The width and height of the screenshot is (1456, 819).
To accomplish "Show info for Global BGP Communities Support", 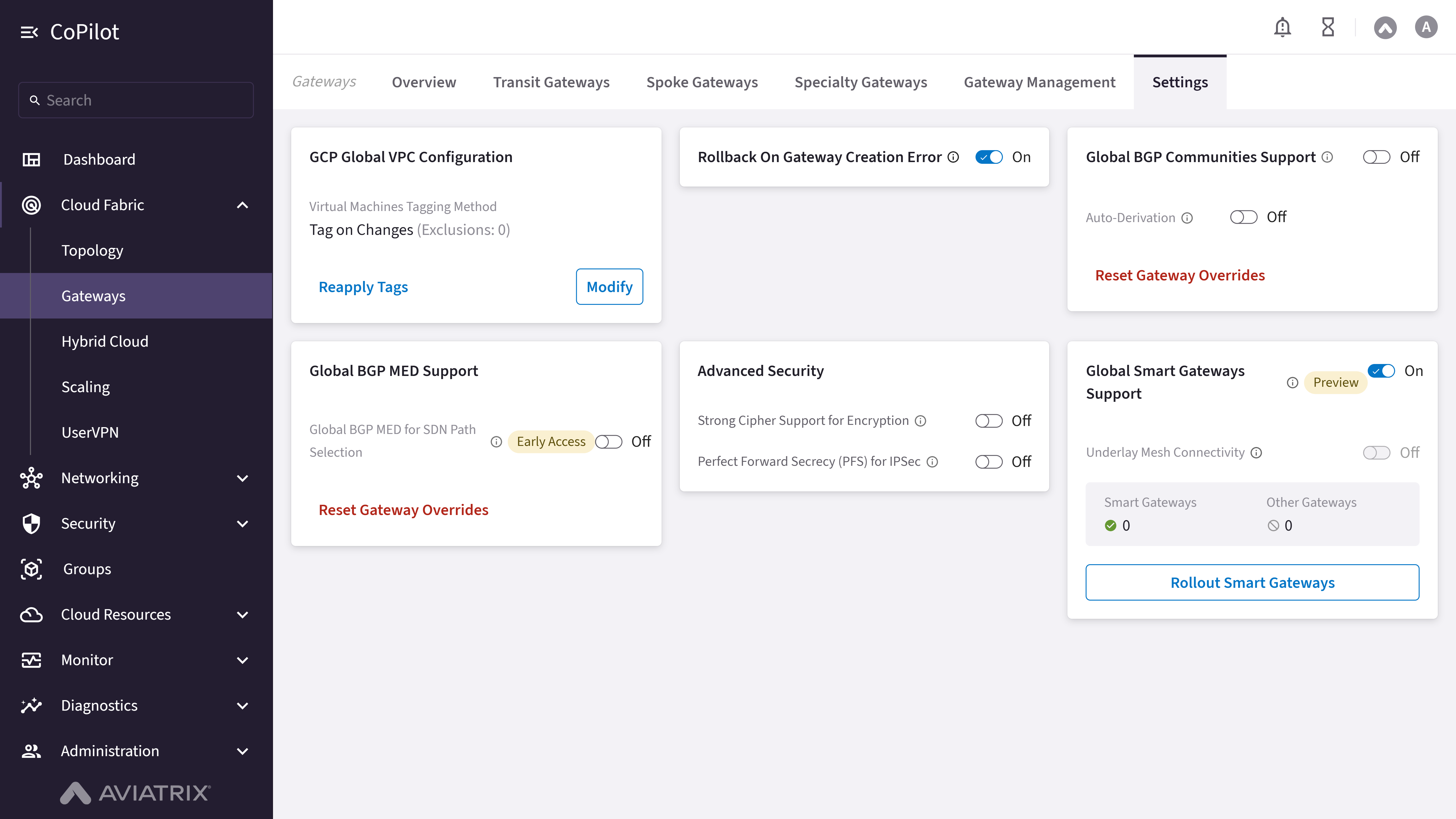I will (x=1327, y=157).
